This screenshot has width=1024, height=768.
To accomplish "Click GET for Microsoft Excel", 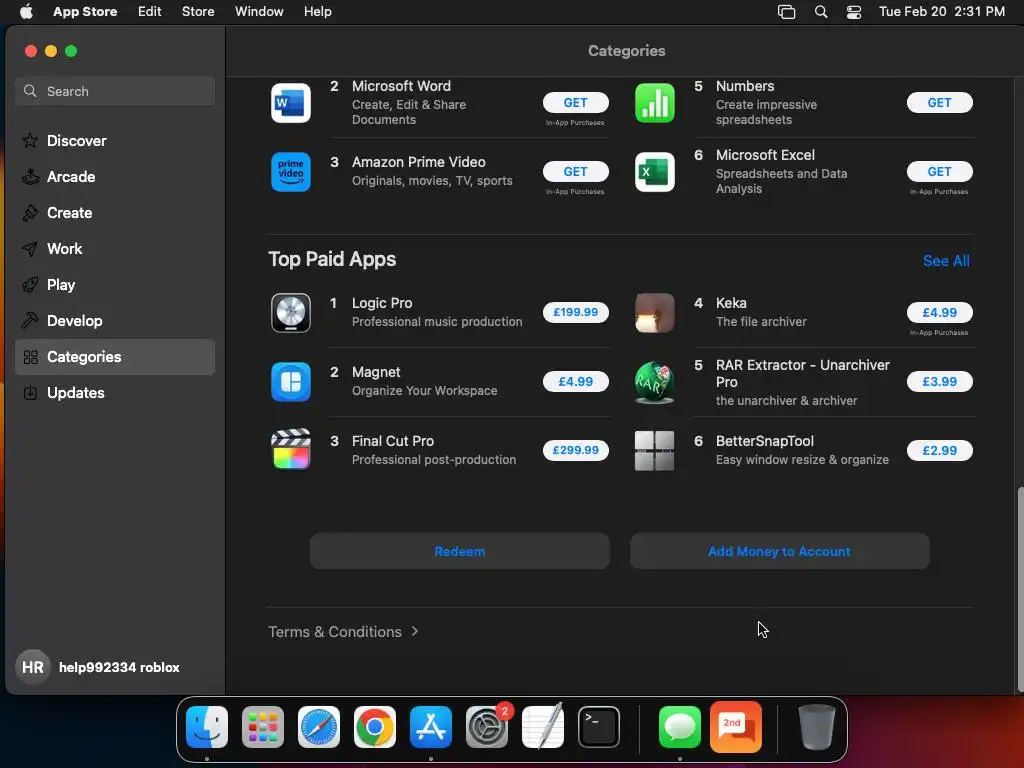I will tap(939, 171).
